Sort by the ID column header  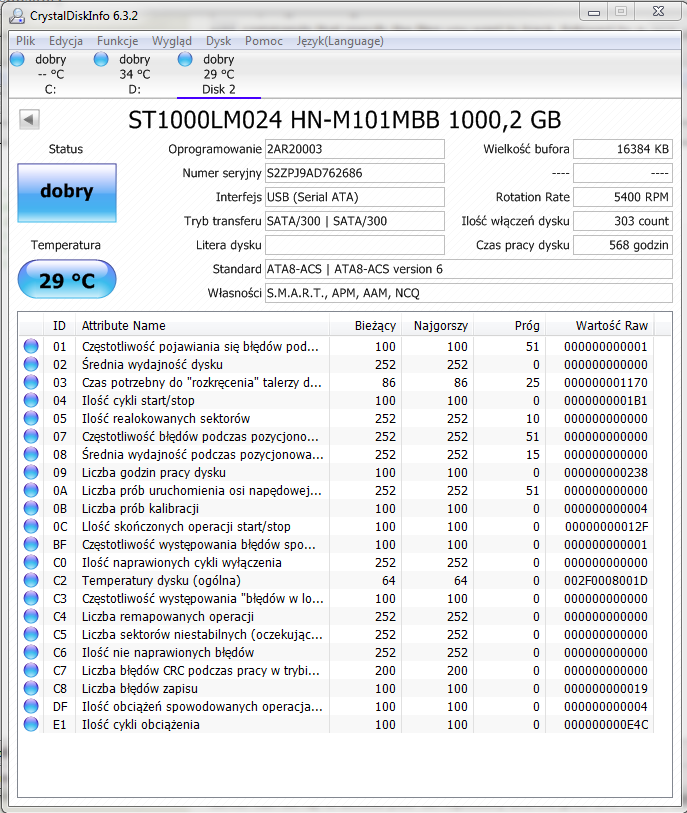(59, 326)
